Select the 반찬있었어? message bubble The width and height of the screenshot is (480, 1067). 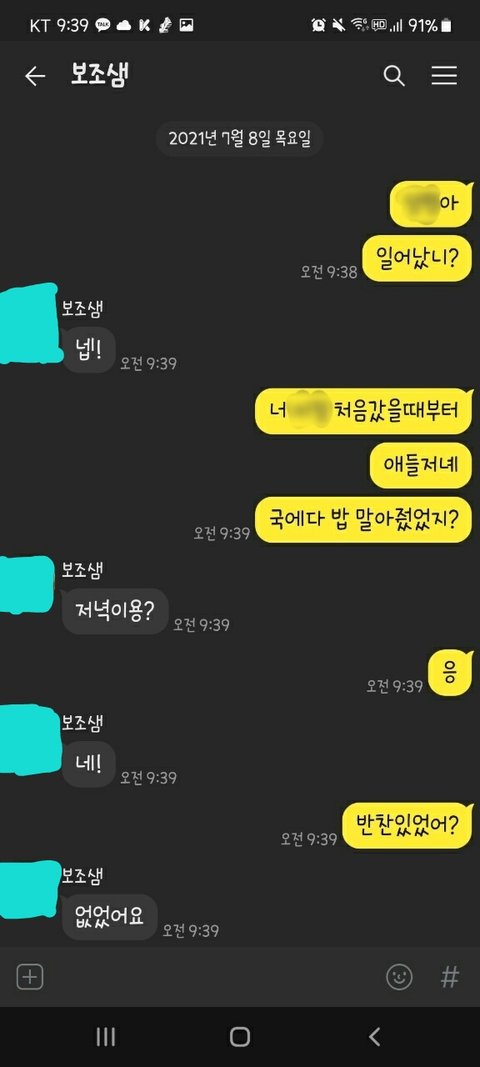pyautogui.click(x=407, y=826)
